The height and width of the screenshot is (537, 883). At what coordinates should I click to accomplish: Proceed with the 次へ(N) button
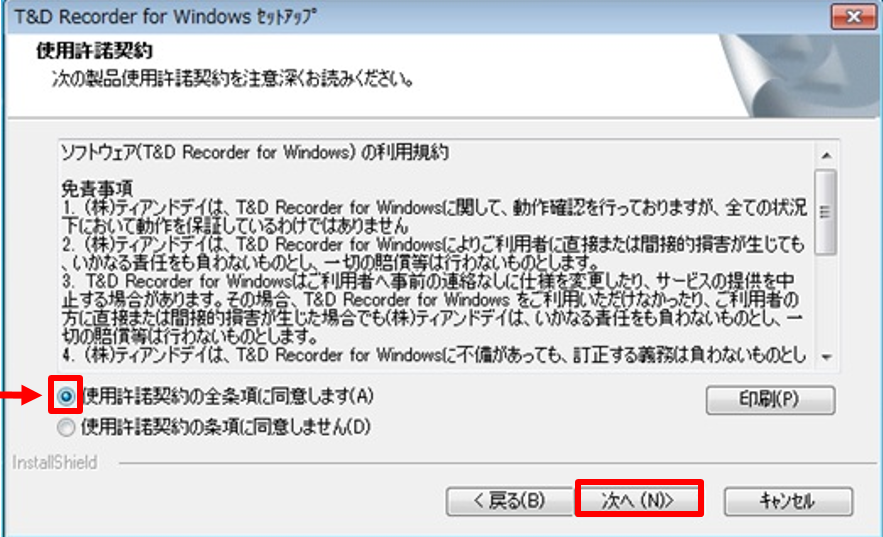tap(639, 500)
